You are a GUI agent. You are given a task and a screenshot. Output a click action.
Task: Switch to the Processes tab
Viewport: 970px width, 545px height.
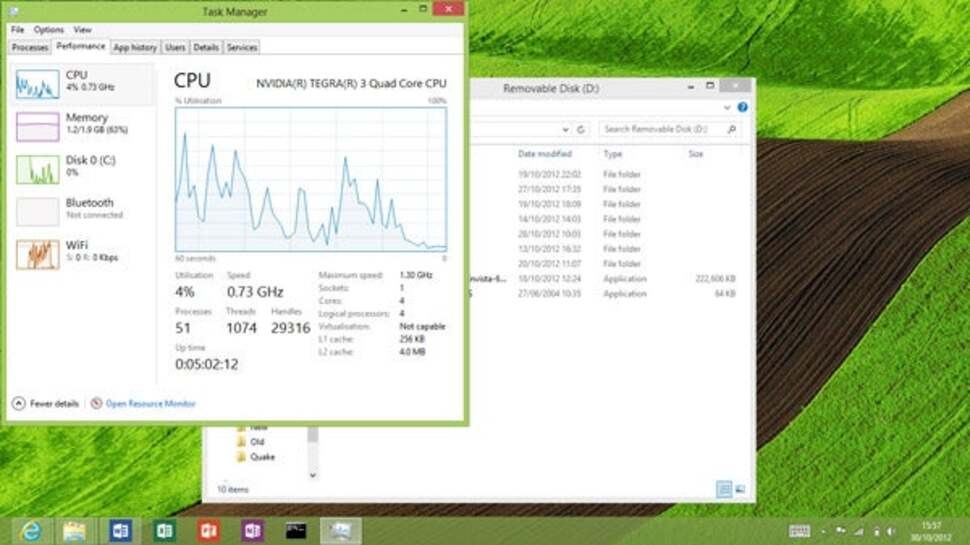pyautogui.click(x=30, y=48)
